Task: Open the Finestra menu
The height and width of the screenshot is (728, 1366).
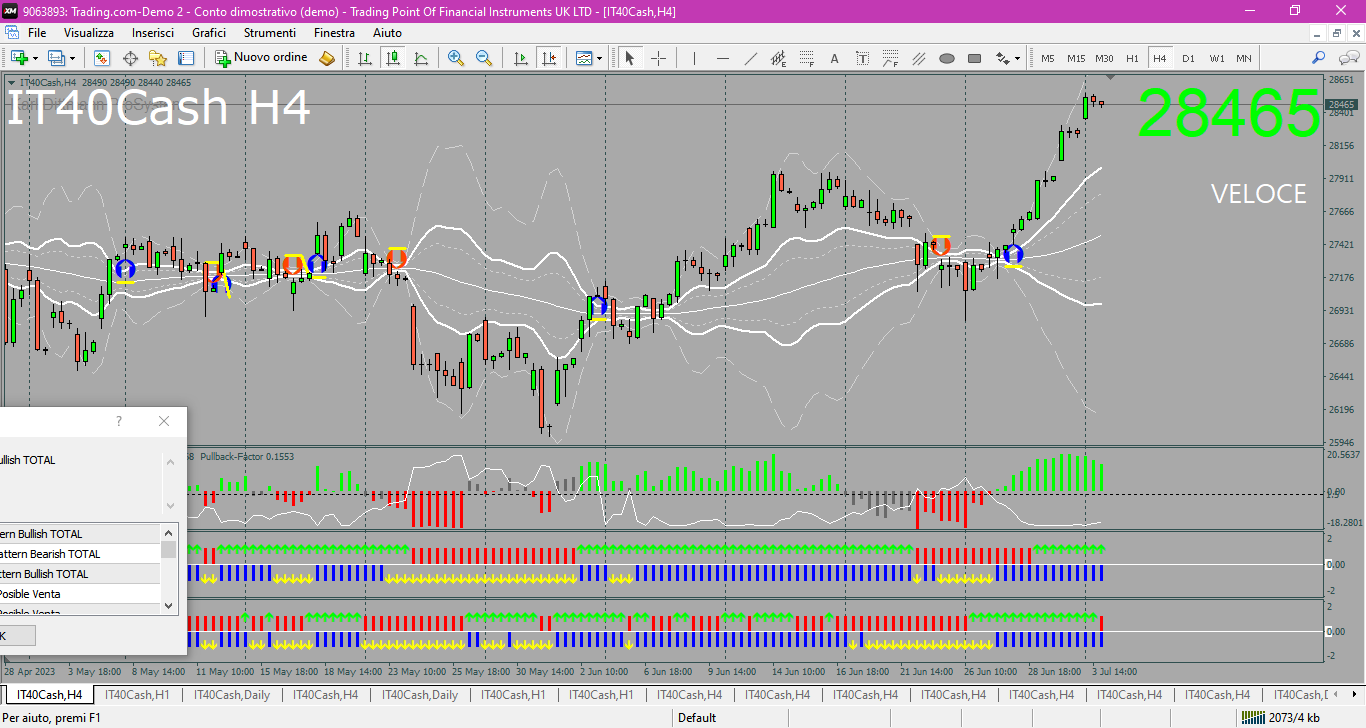Action: 334,33
